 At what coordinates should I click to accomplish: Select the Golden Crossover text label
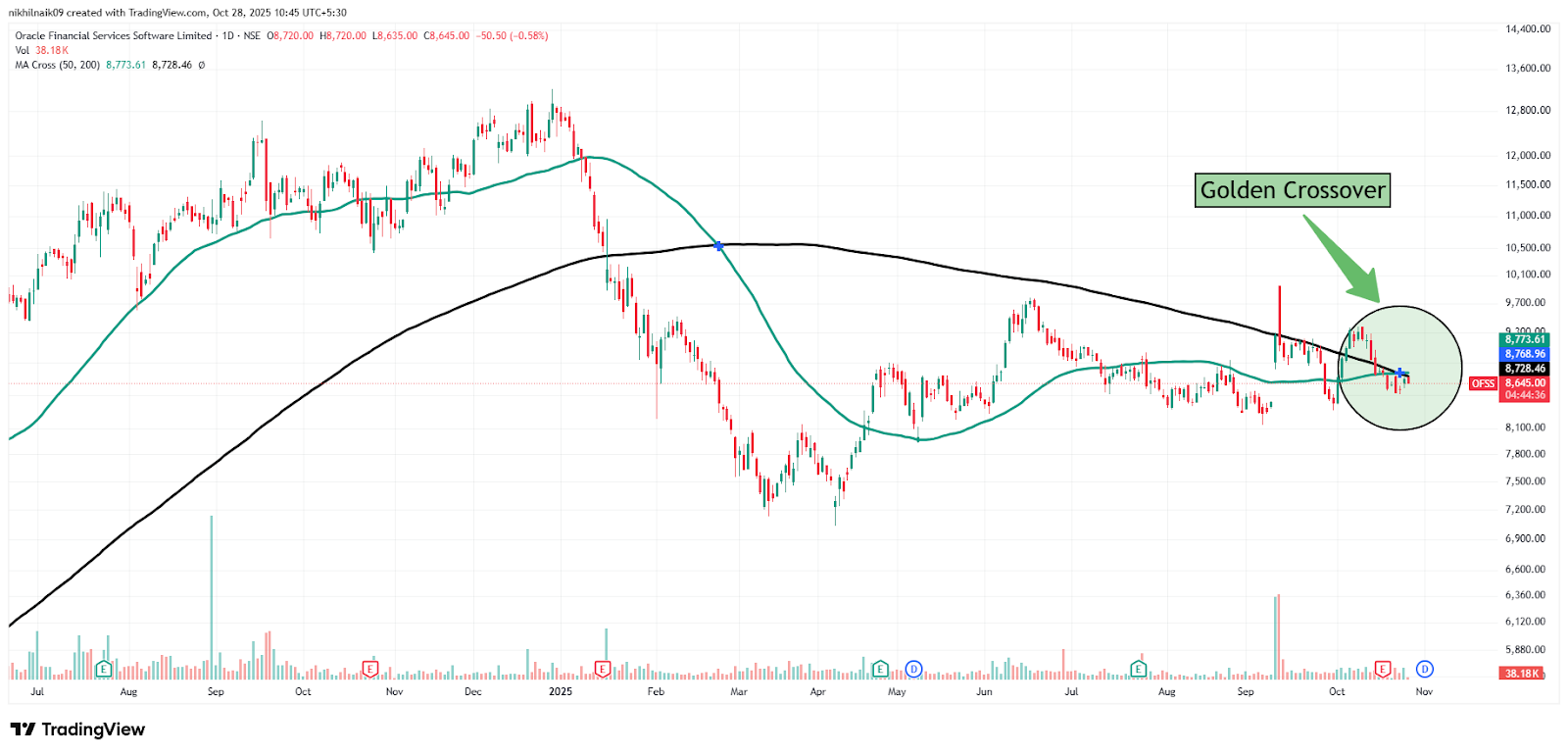point(1293,190)
